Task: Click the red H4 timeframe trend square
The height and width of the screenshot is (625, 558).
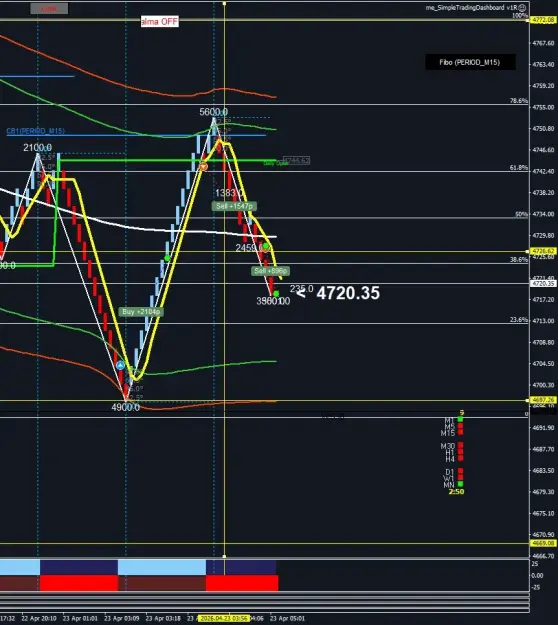Action: (x=461, y=458)
